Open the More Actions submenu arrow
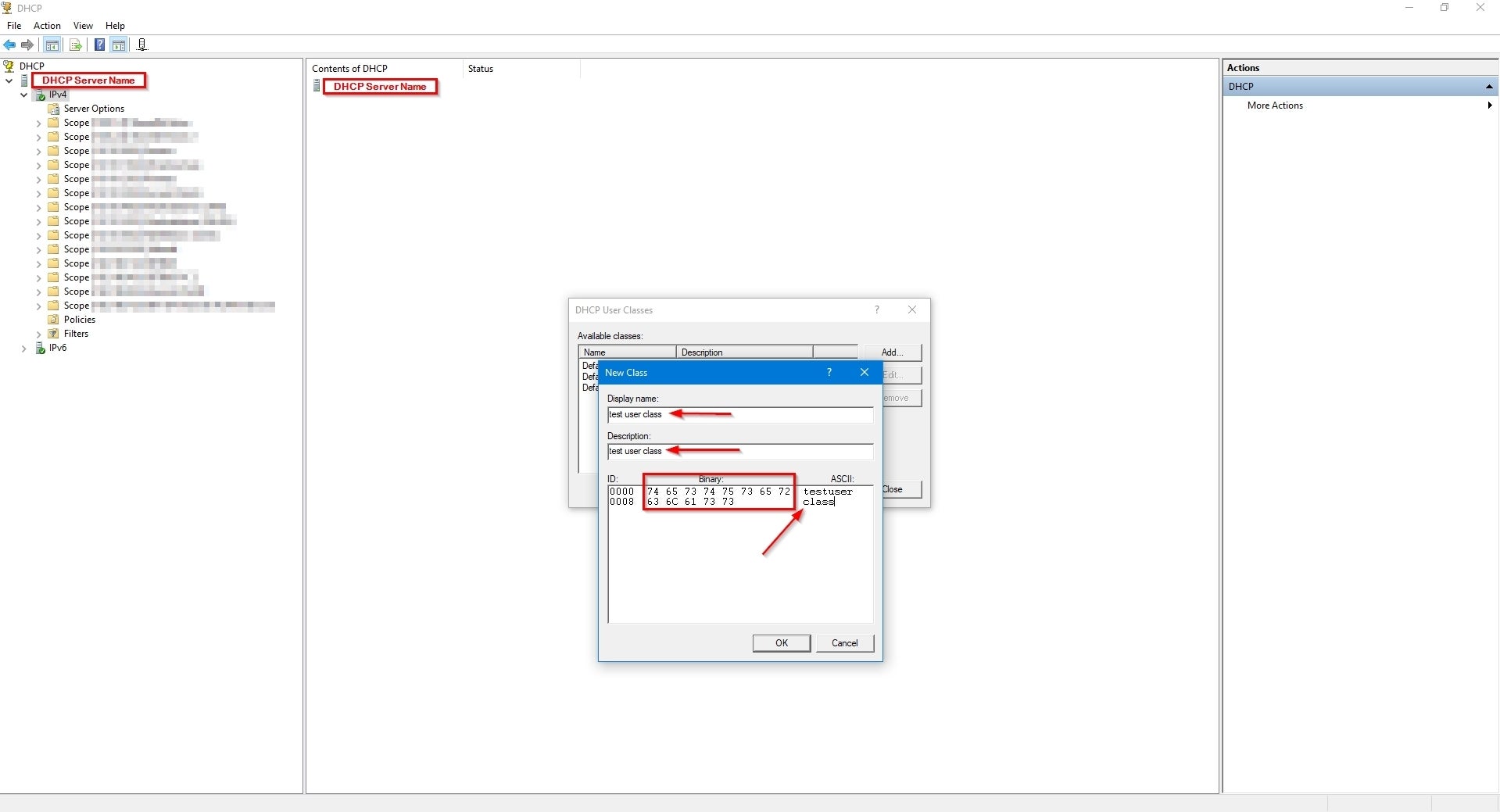 [x=1490, y=106]
